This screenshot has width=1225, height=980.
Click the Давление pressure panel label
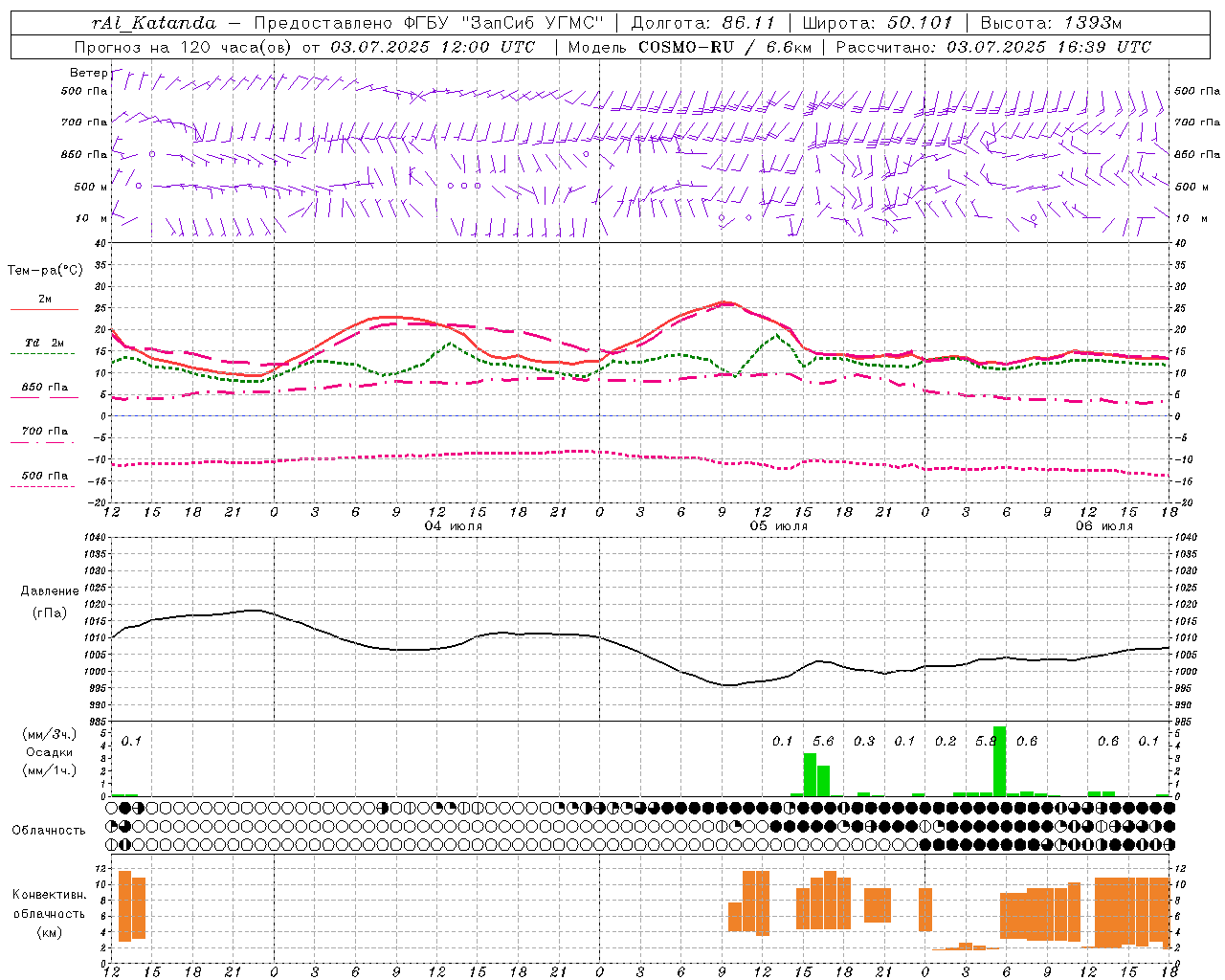click(49, 591)
